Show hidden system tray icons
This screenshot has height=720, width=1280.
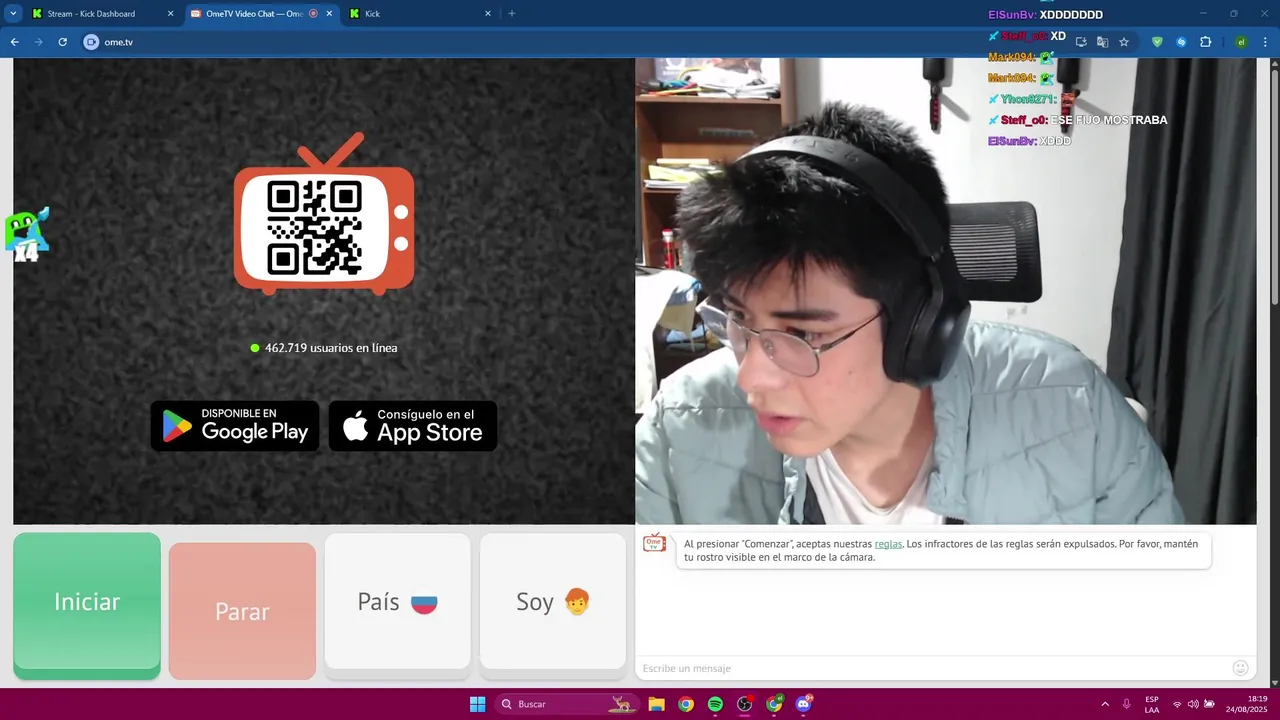[1105, 704]
